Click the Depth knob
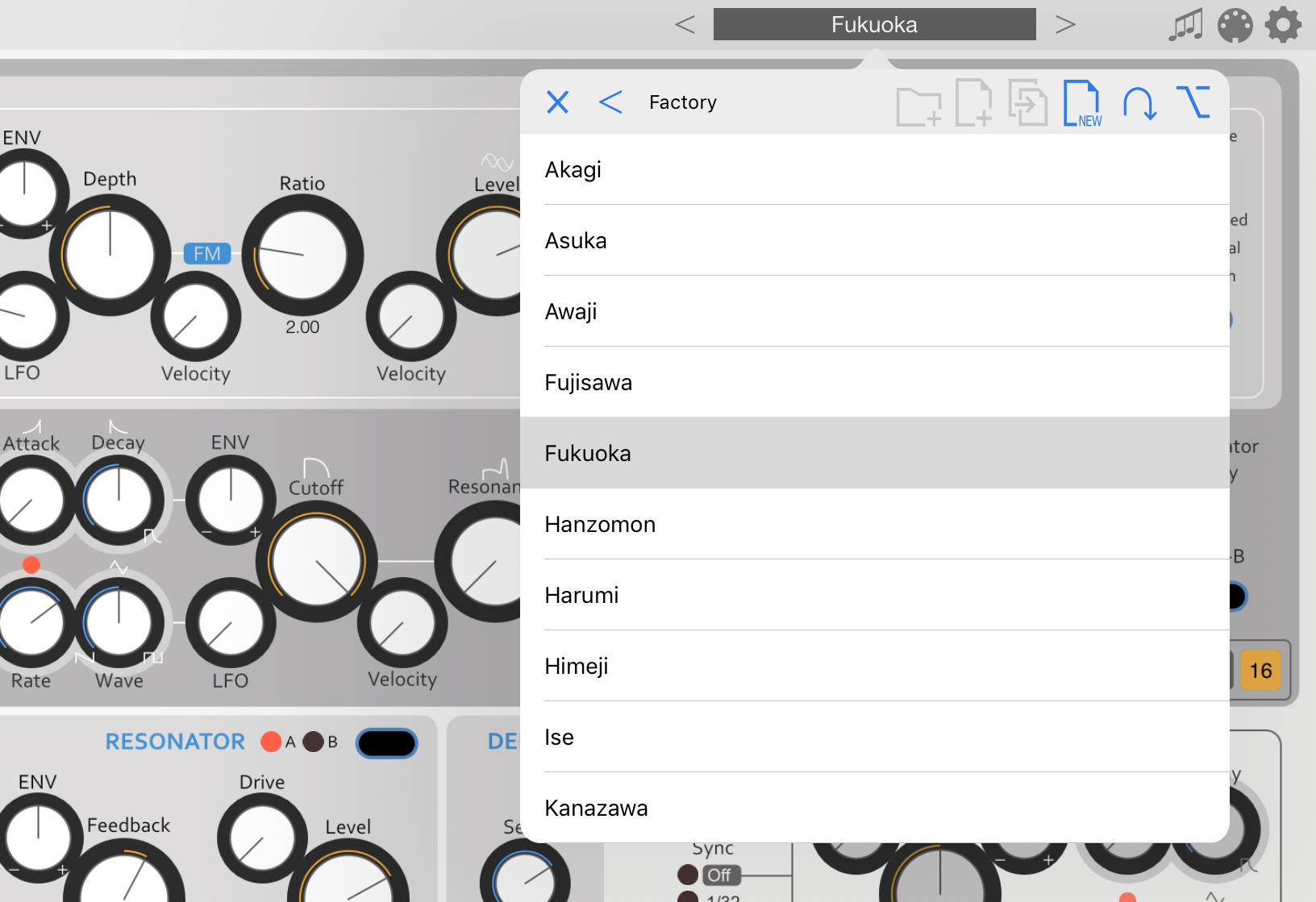Screen dimensions: 1316x902 (110, 256)
